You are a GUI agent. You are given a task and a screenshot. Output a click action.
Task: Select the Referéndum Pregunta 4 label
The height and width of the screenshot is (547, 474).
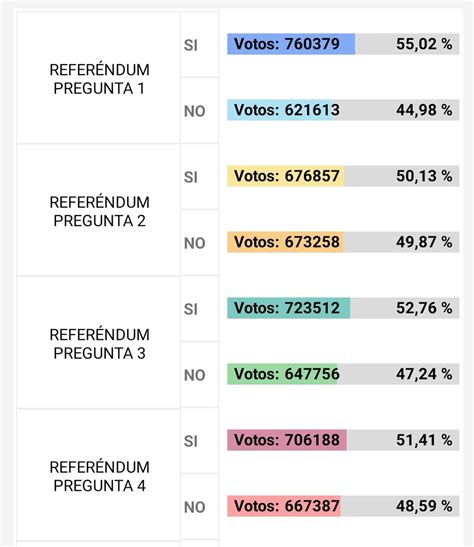(x=99, y=476)
